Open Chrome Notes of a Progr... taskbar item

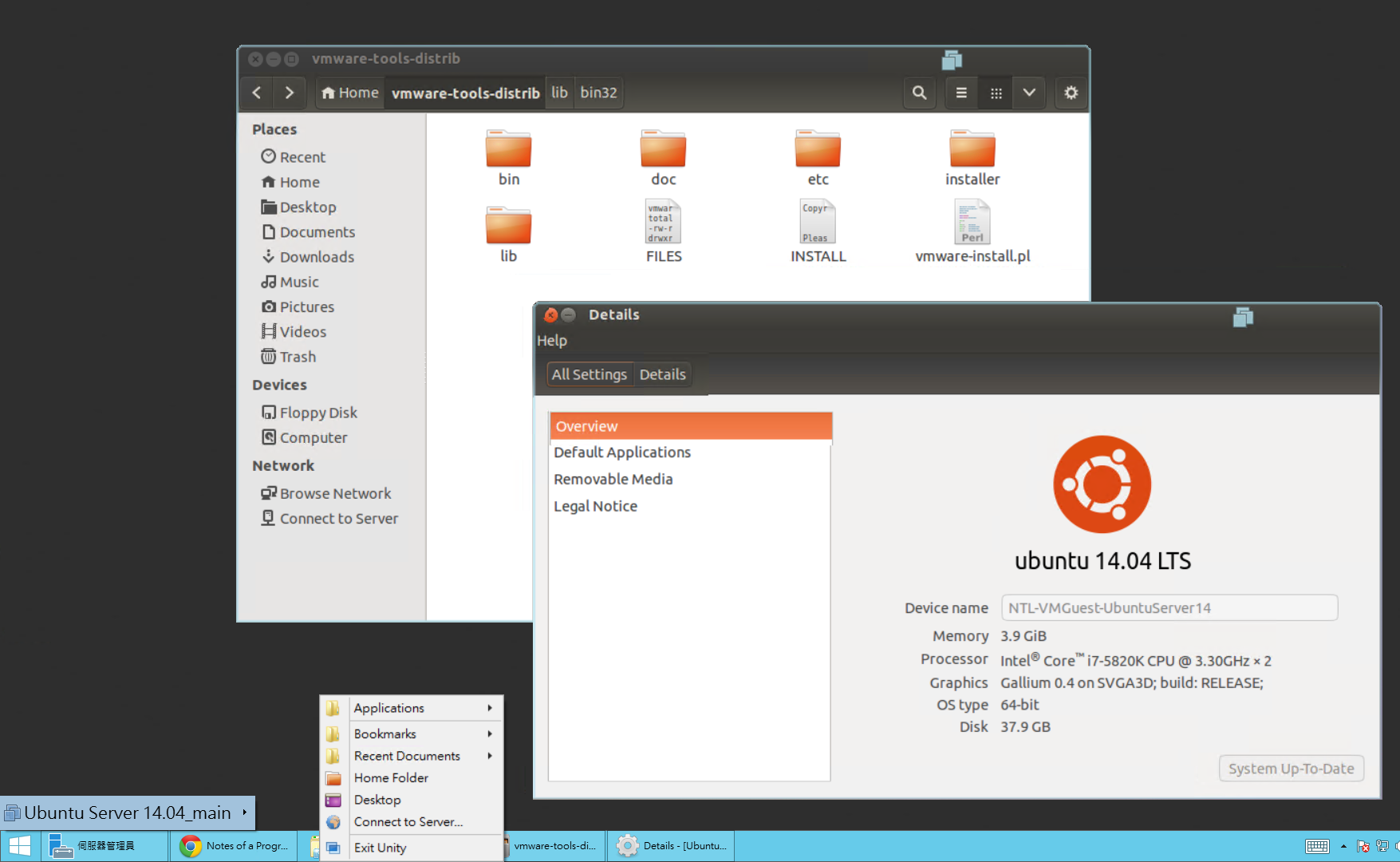pyautogui.click(x=234, y=846)
